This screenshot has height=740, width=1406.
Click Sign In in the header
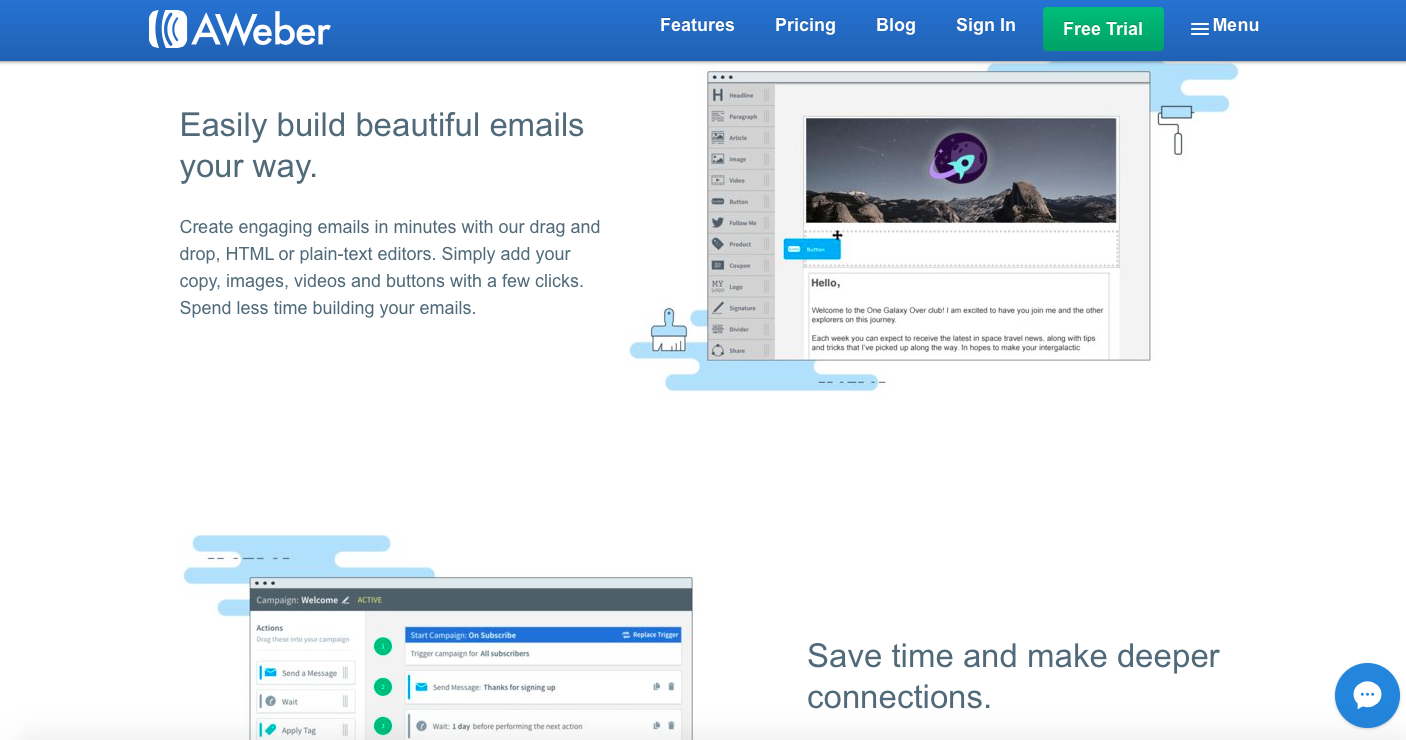click(x=986, y=25)
